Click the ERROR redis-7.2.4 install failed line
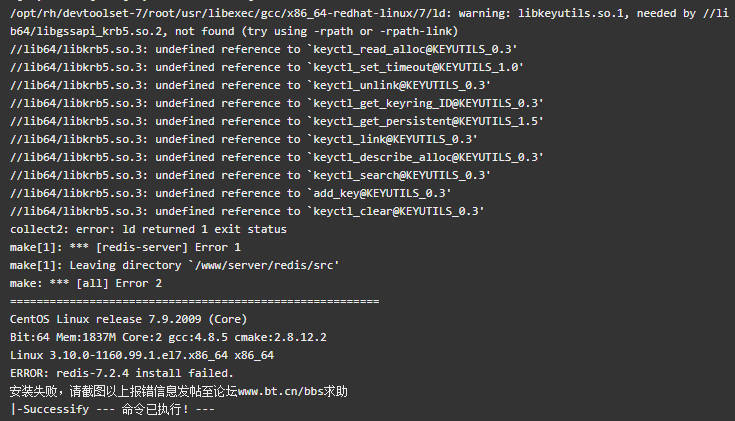Screen dimensions: 735x421 [x=122, y=373]
